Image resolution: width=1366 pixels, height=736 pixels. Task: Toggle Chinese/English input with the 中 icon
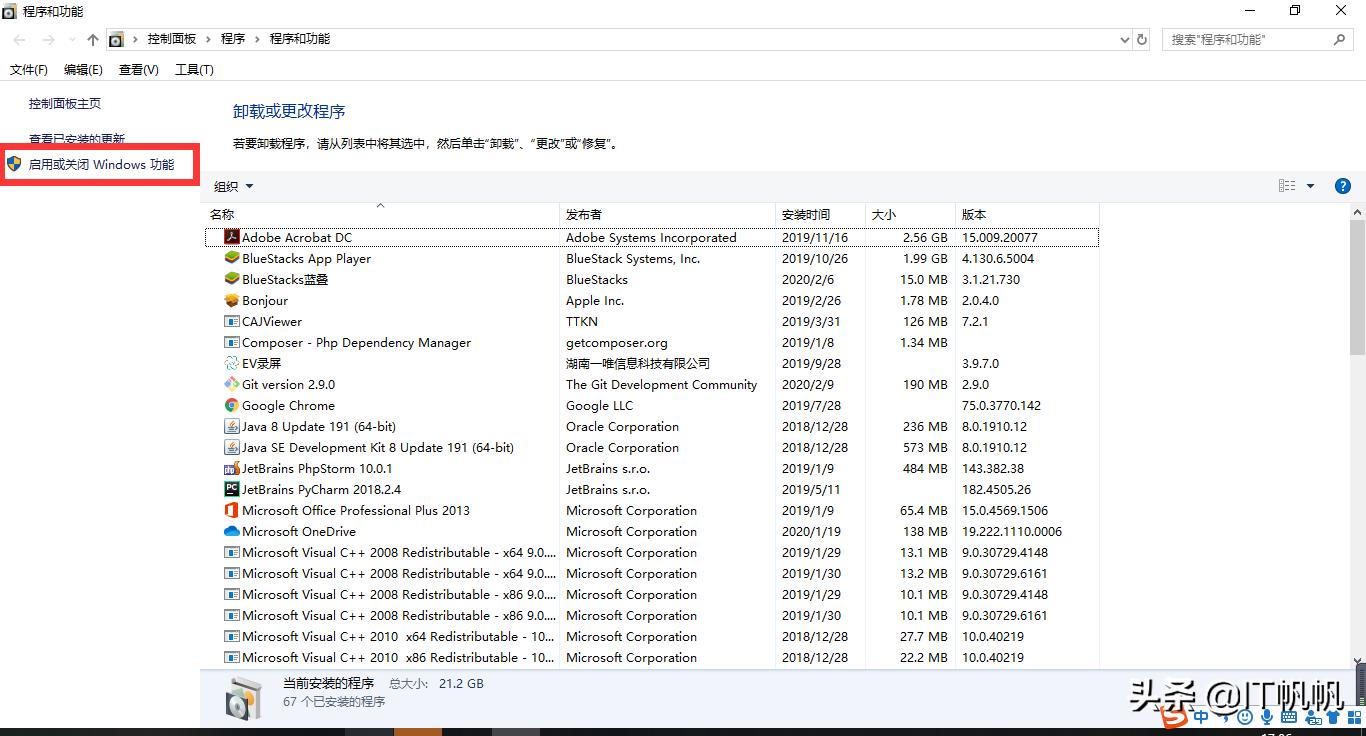[1202, 717]
